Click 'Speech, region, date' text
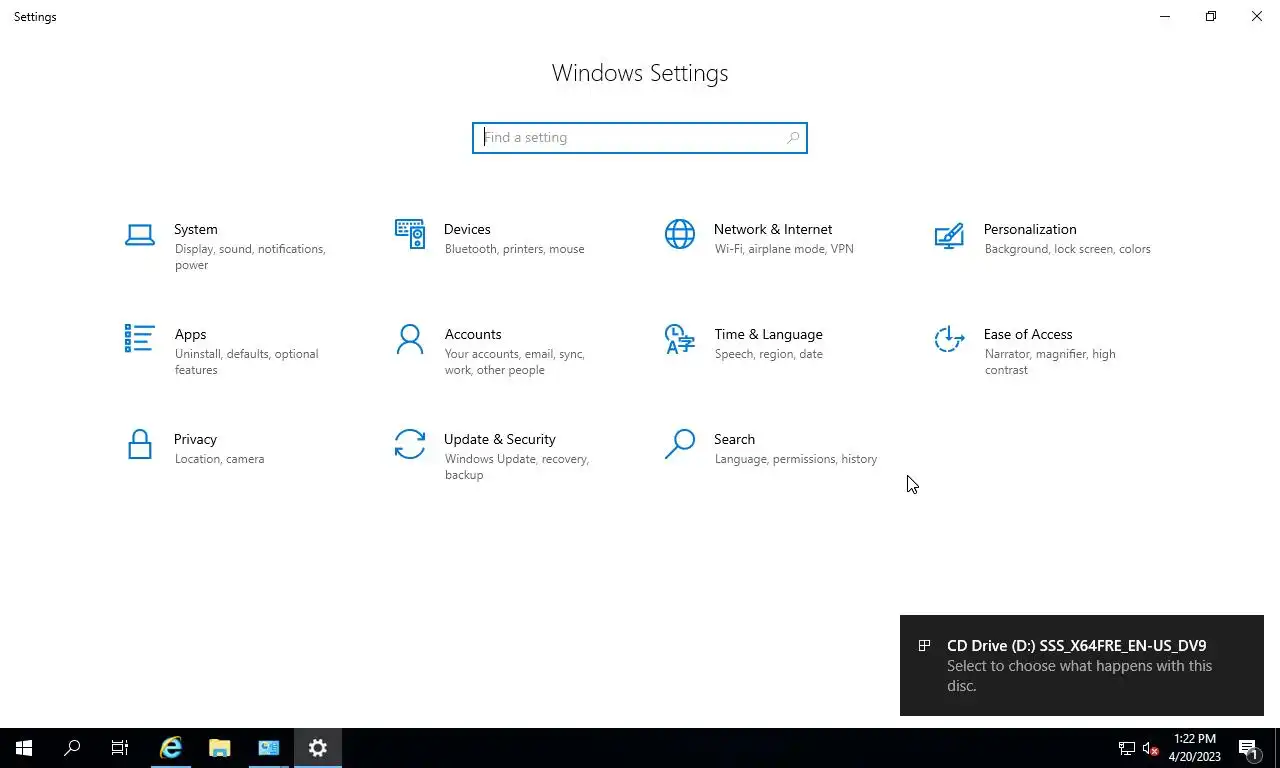This screenshot has width=1280, height=768. point(768,354)
